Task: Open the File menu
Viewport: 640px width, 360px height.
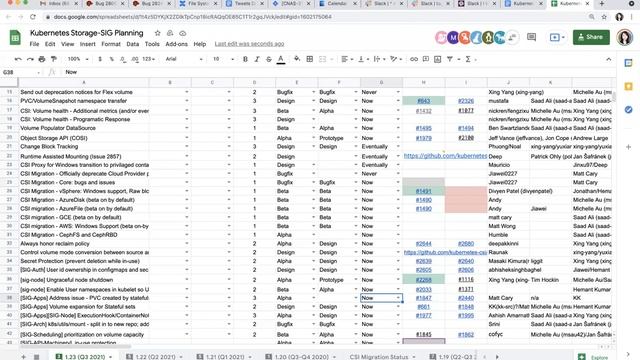Action: (x=34, y=44)
